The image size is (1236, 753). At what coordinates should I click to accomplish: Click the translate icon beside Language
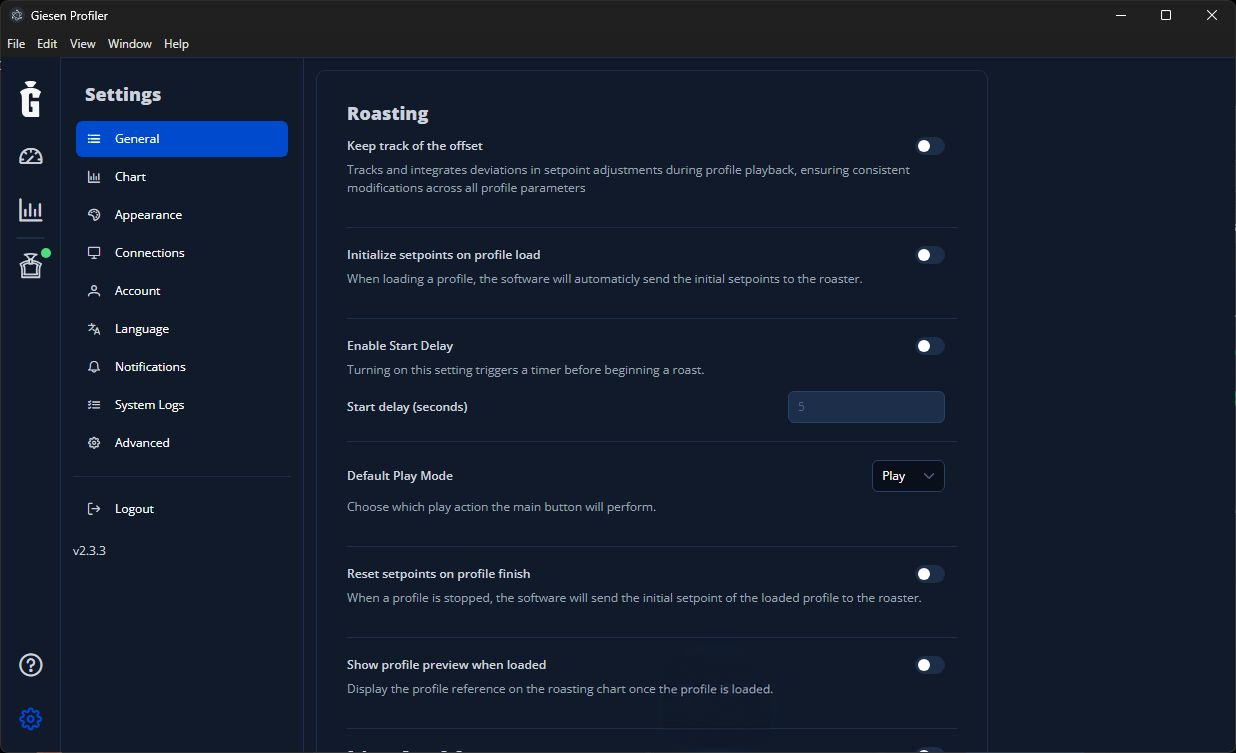pos(94,329)
